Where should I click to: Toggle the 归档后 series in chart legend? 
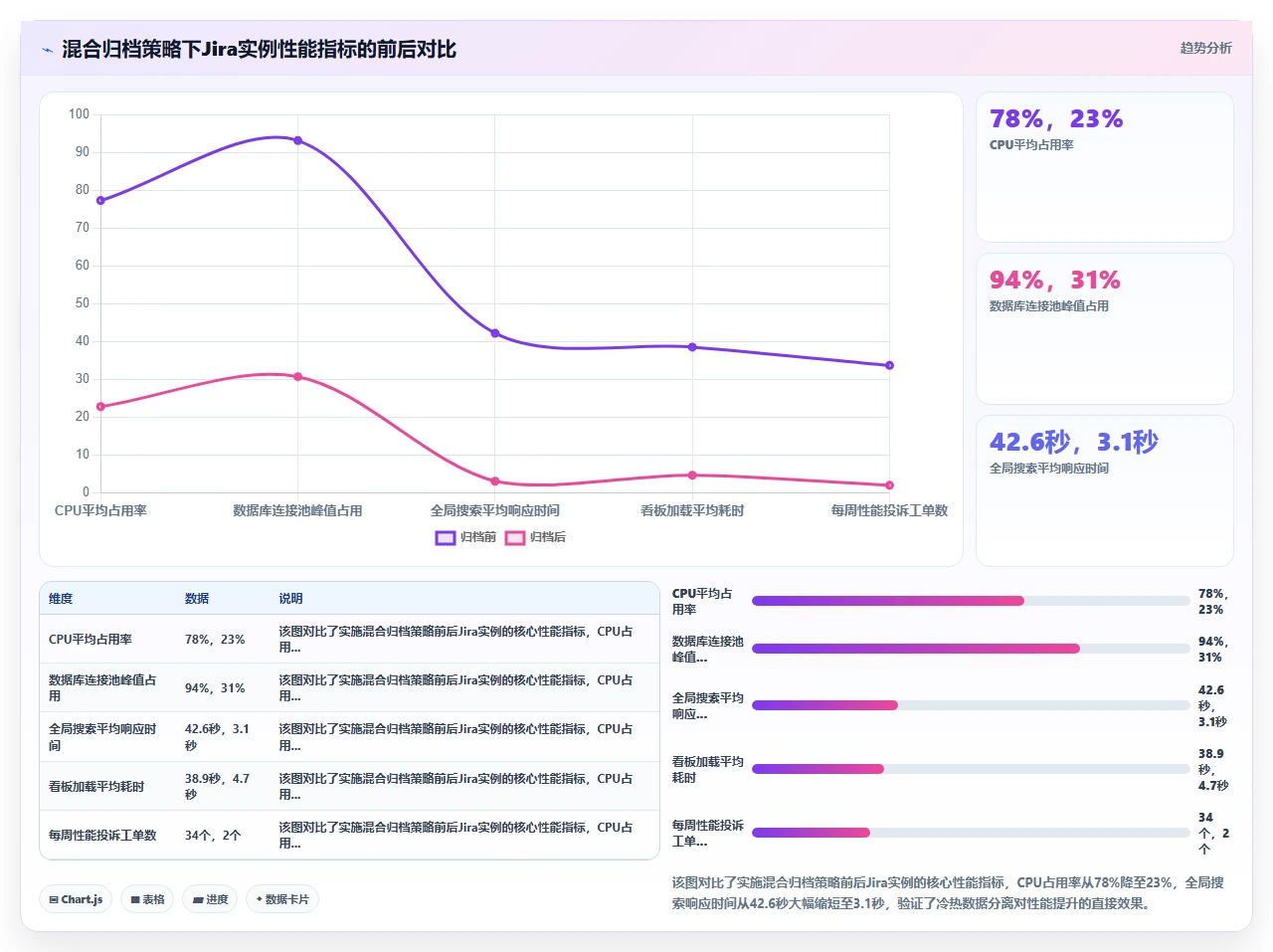coord(535,537)
